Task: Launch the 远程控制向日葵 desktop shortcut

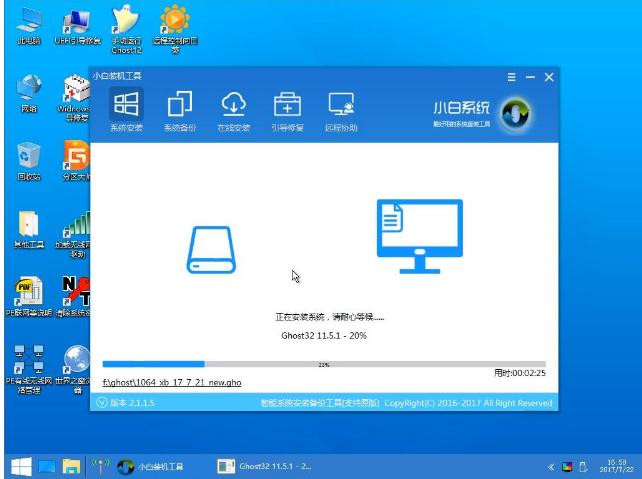Action: click(174, 20)
